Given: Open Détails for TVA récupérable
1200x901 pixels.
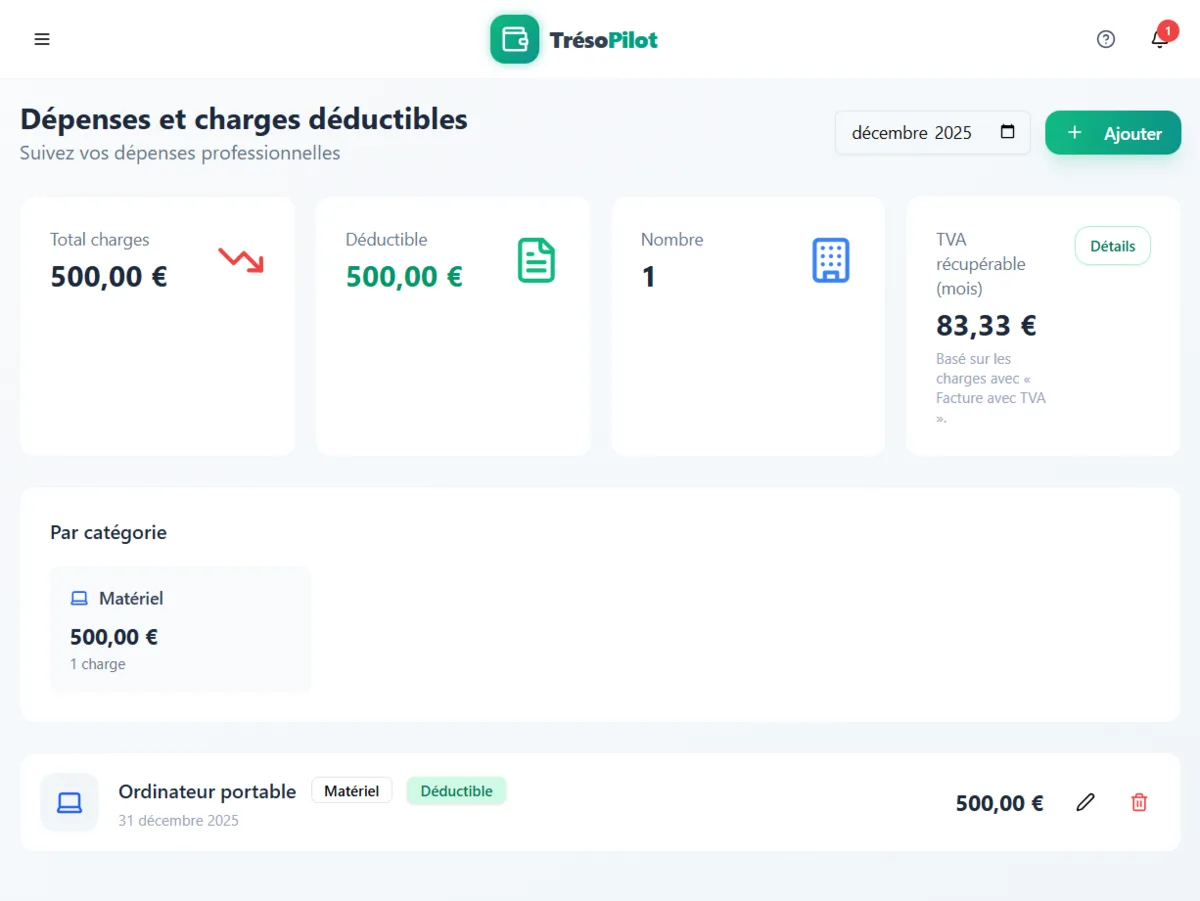Looking at the screenshot, I should click(1112, 245).
